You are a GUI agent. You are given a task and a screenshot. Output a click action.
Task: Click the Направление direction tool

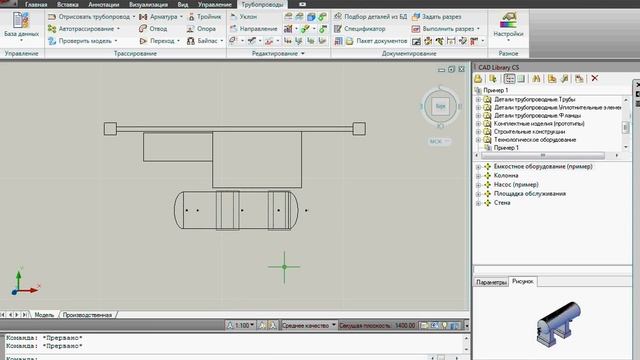coord(253,29)
